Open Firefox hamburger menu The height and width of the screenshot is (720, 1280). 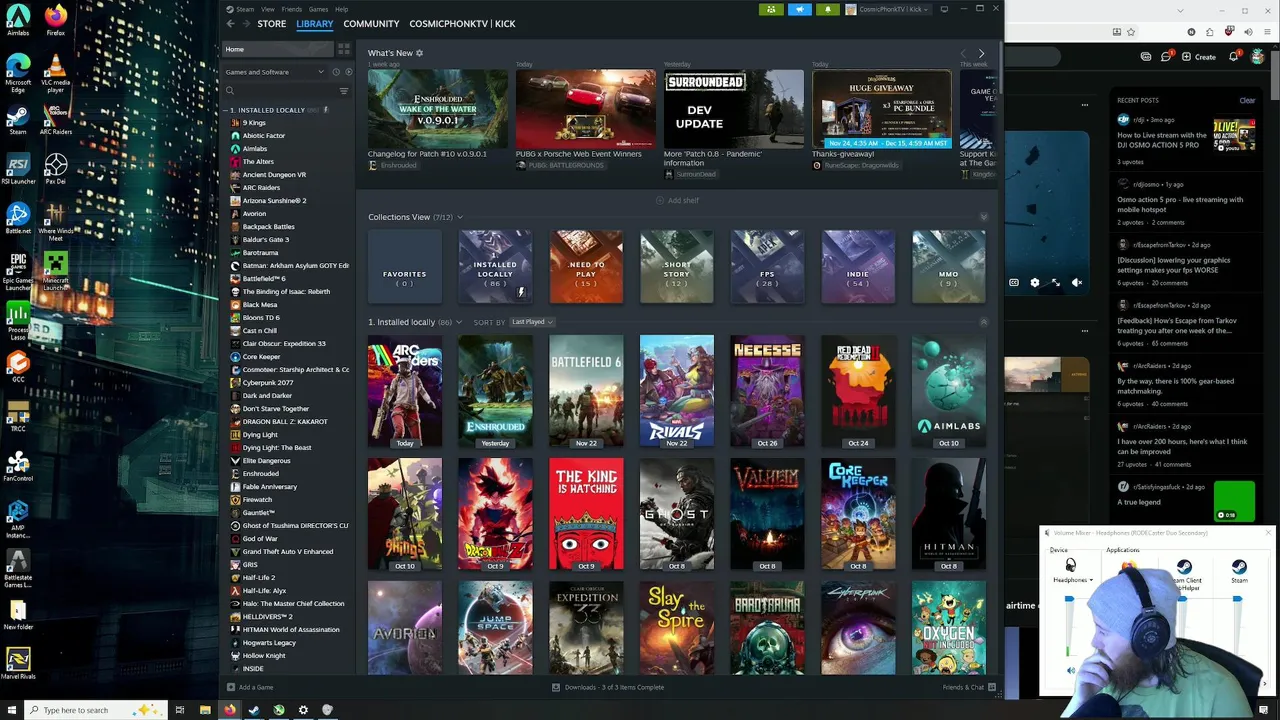point(1267,32)
